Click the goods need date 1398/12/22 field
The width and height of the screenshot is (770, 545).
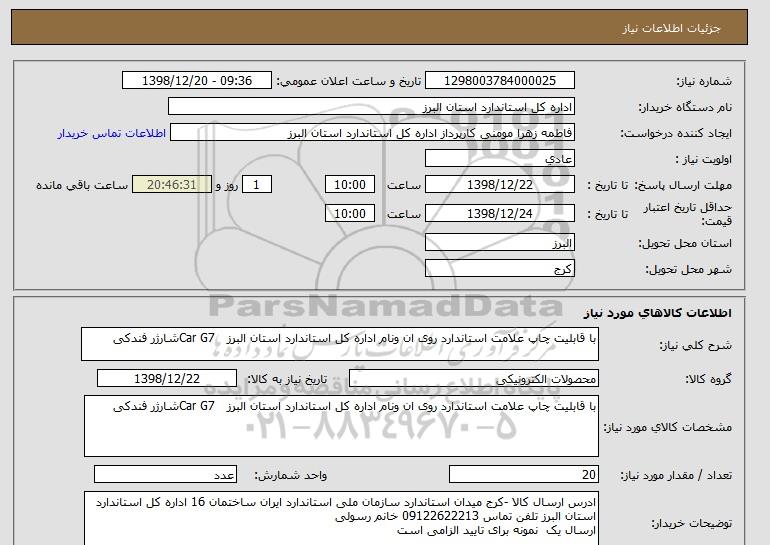pos(167,379)
